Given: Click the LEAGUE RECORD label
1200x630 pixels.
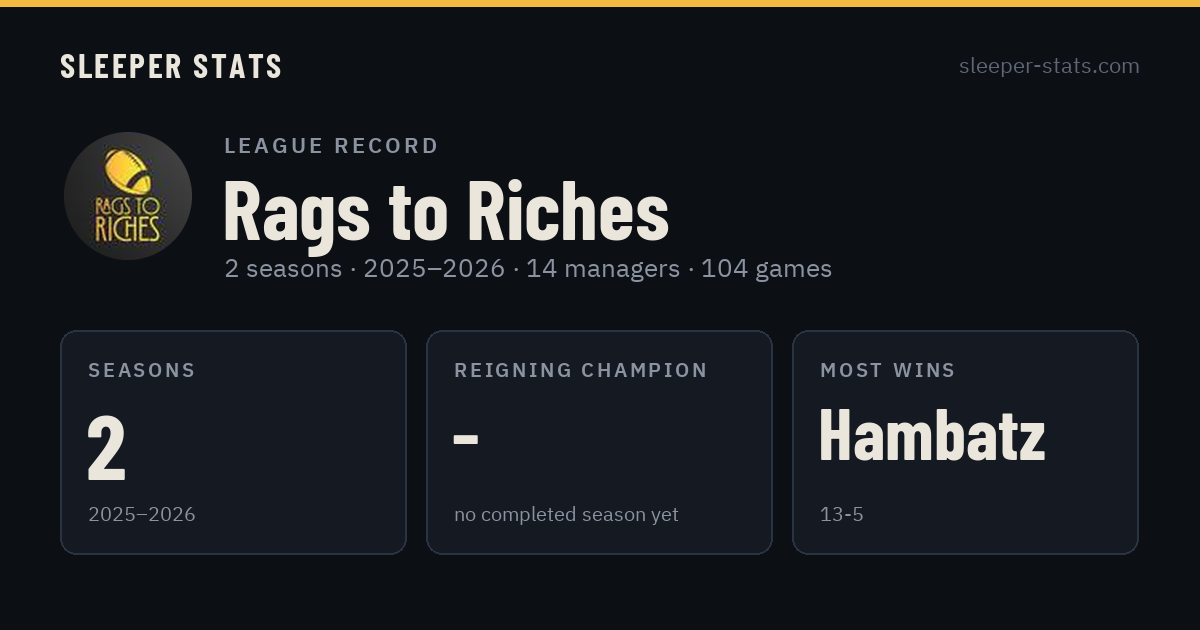Looking at the screenshot, I should [332, 146].
